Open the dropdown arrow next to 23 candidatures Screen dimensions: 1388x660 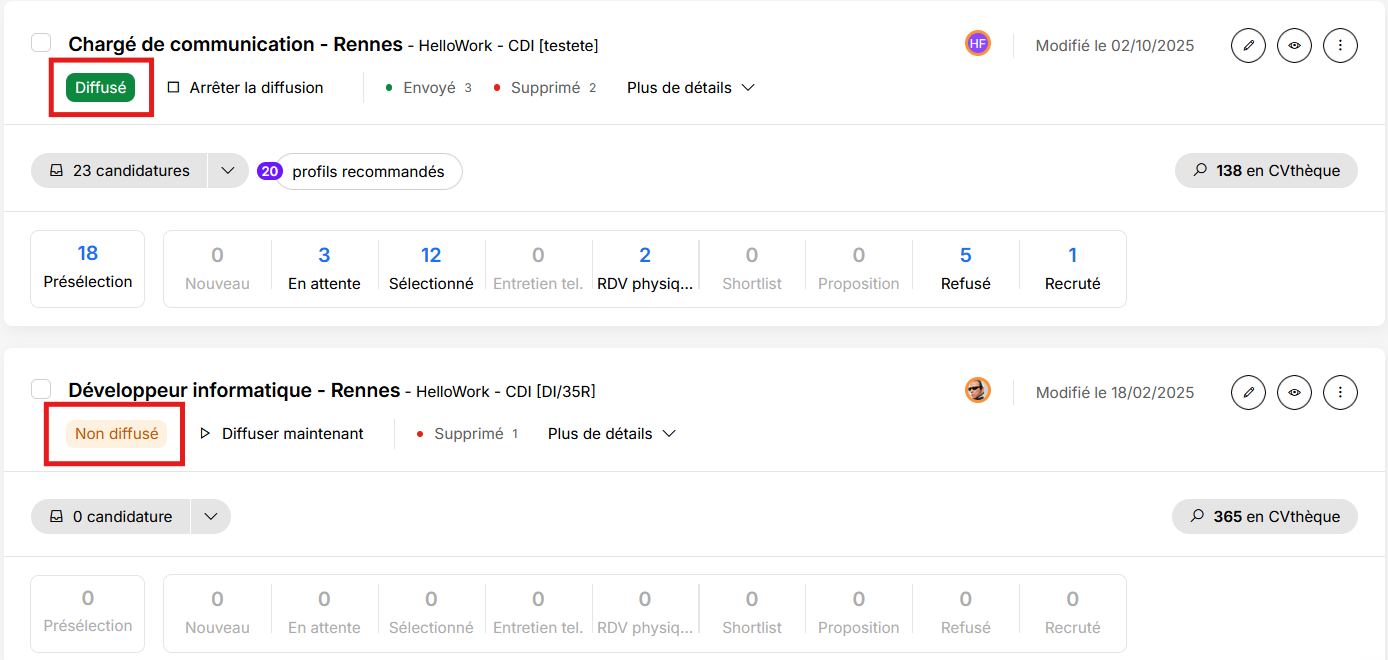point(228,171)
